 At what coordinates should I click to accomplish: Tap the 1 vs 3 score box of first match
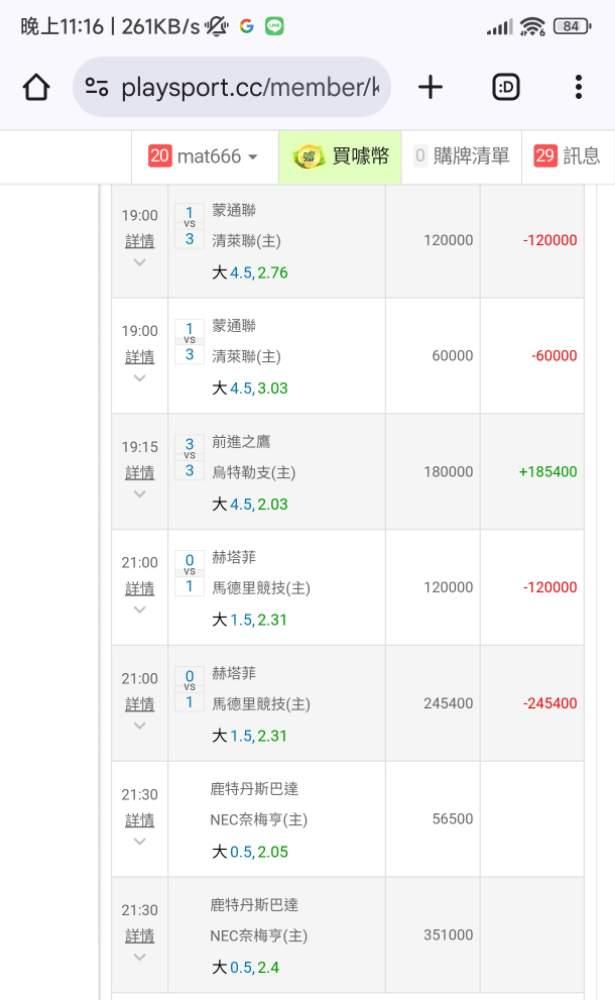189,225
